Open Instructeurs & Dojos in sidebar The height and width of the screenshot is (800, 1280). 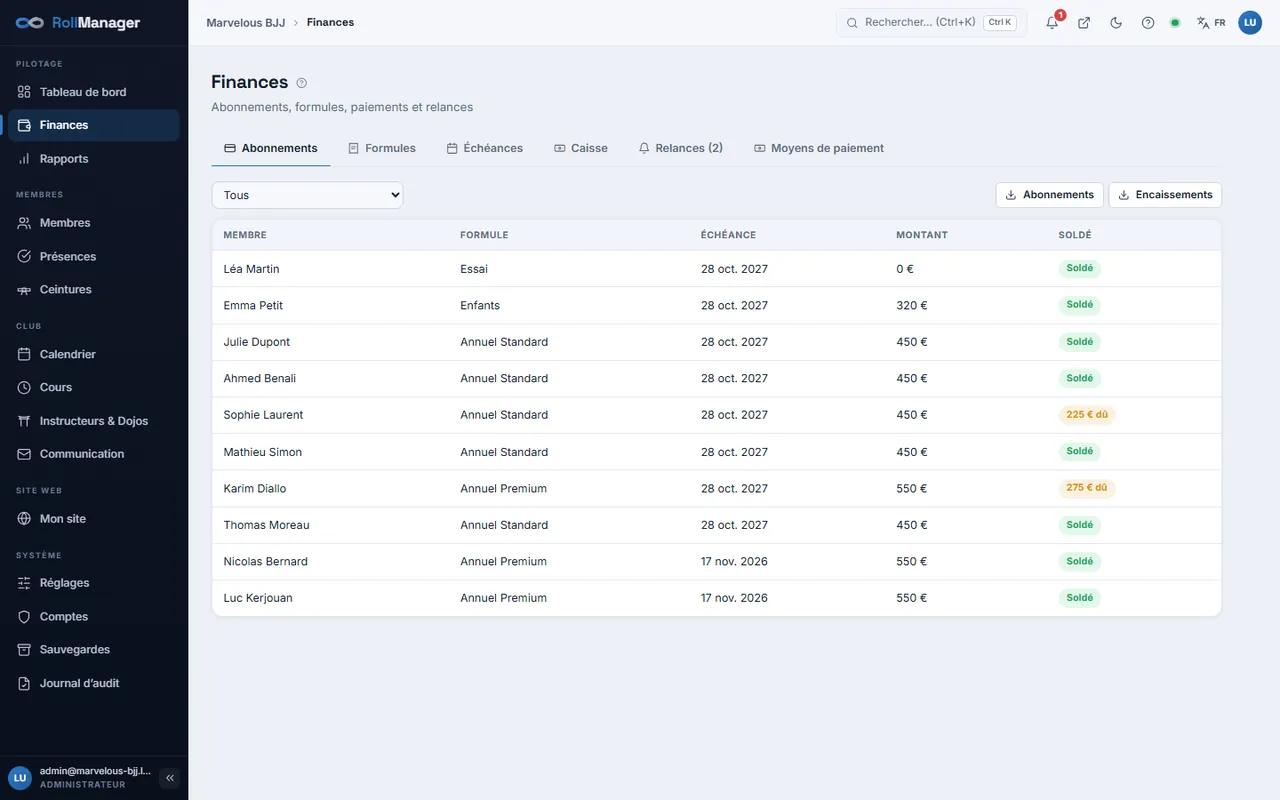point(94,421)
